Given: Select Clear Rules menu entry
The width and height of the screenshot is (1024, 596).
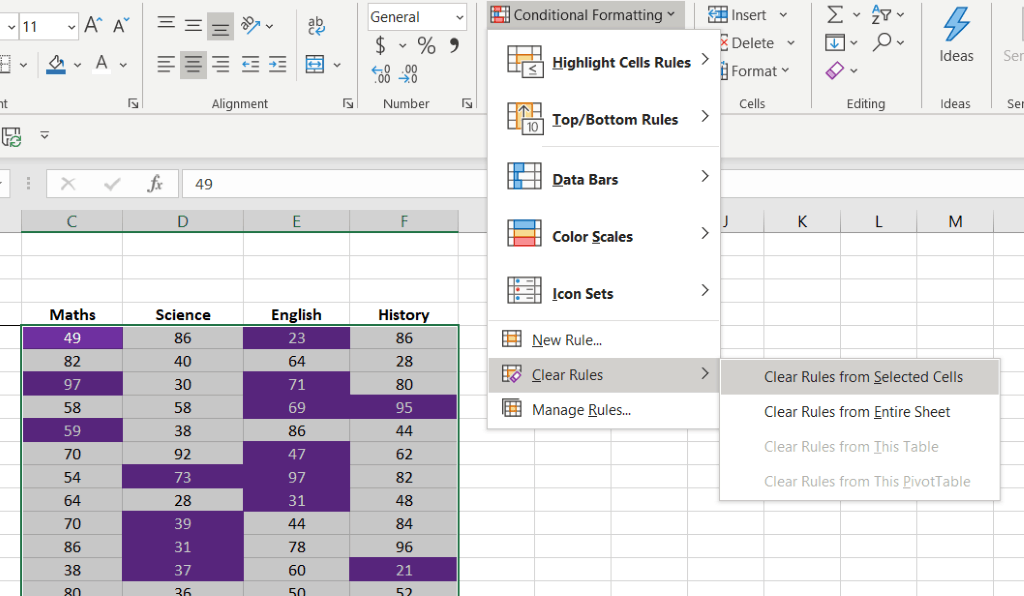Looking at the screenshot, I should coord(604,375).
